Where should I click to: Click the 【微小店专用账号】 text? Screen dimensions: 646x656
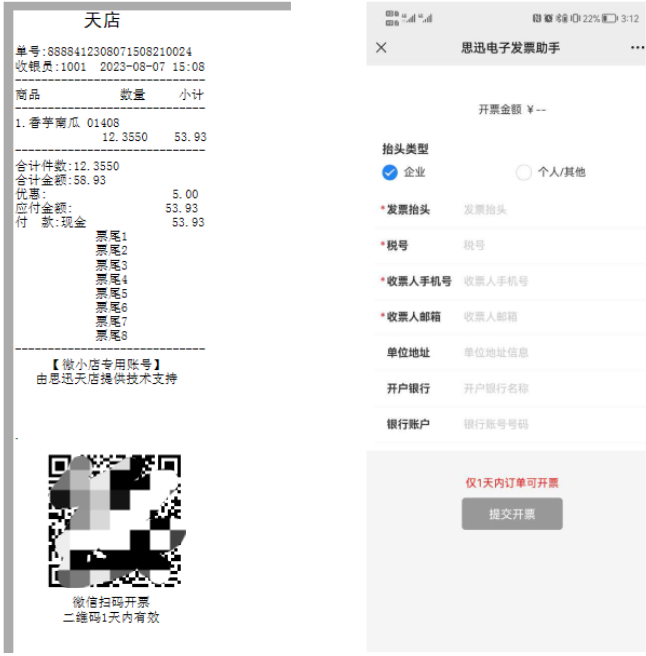coord(107,364)
